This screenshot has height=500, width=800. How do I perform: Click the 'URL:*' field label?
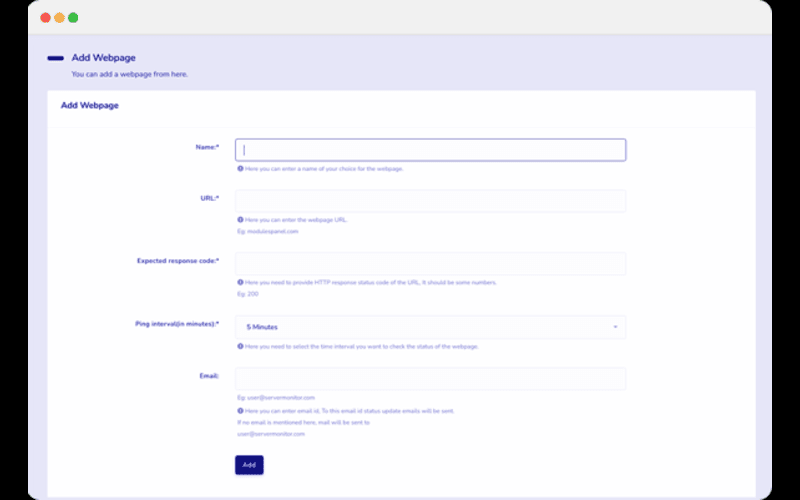(x=210, y=198)
